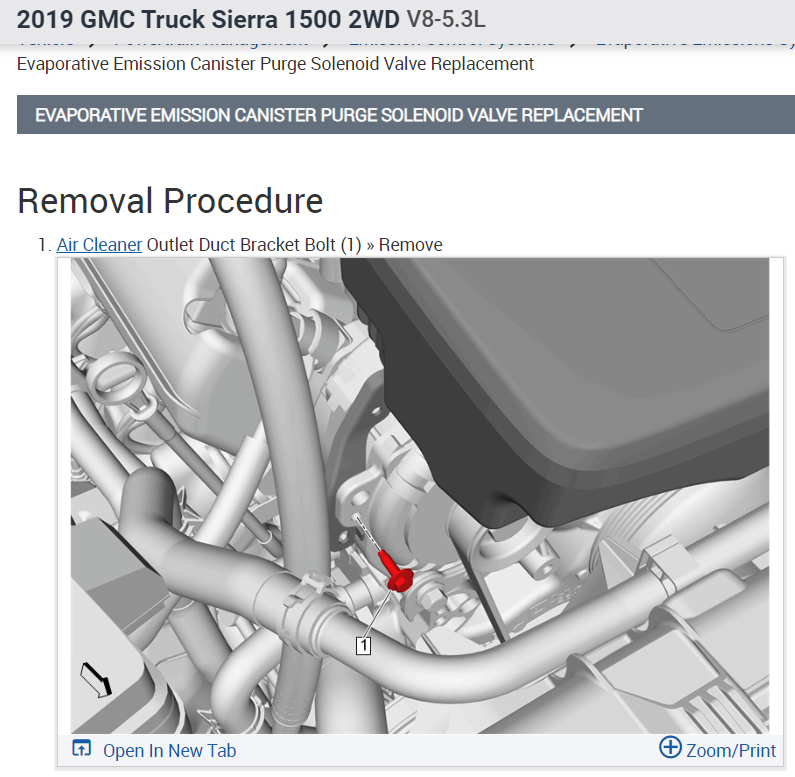This screenshot has width=795, height=777.
Task: Click the Purge Solenoid Valve Replacement breadcrumb text
Action: coord(275,64)
